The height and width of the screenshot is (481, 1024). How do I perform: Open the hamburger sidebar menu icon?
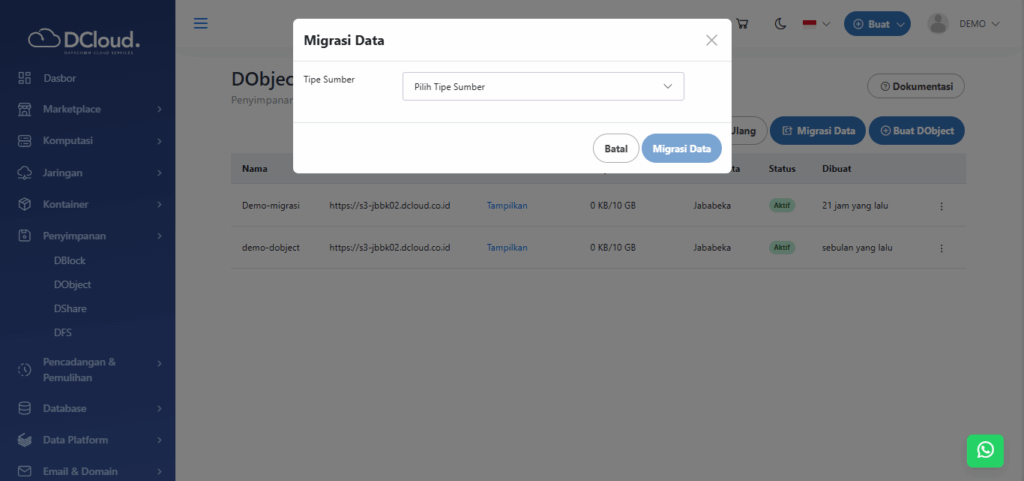(201, 23)
